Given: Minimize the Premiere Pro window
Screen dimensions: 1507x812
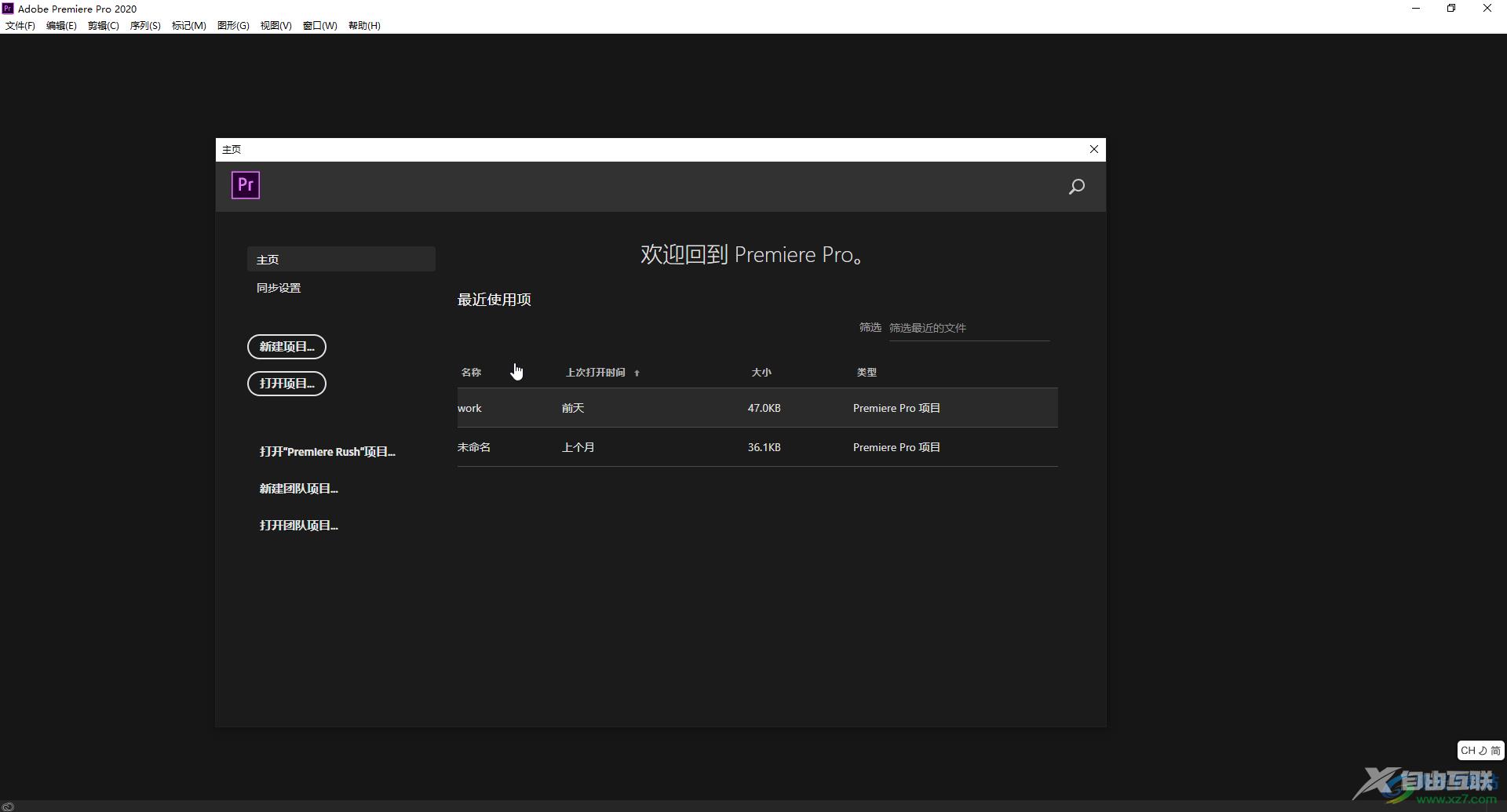Looking at the screenshot, I should pos(1416,9).
